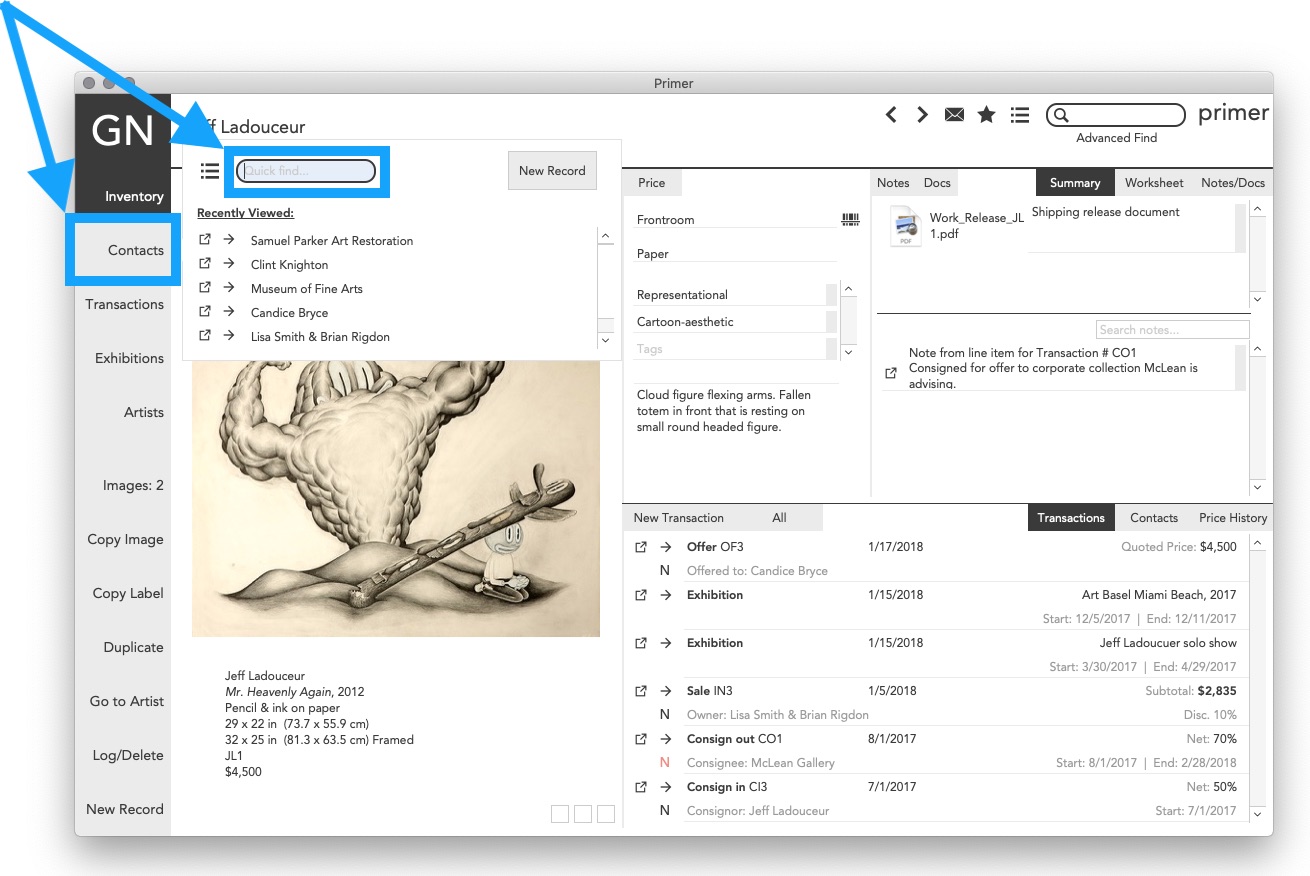The height and width of the screenshot is (876, 1310).
Task: Click the Work_Release_JL PDF document icon
Action: coord(907,225)
